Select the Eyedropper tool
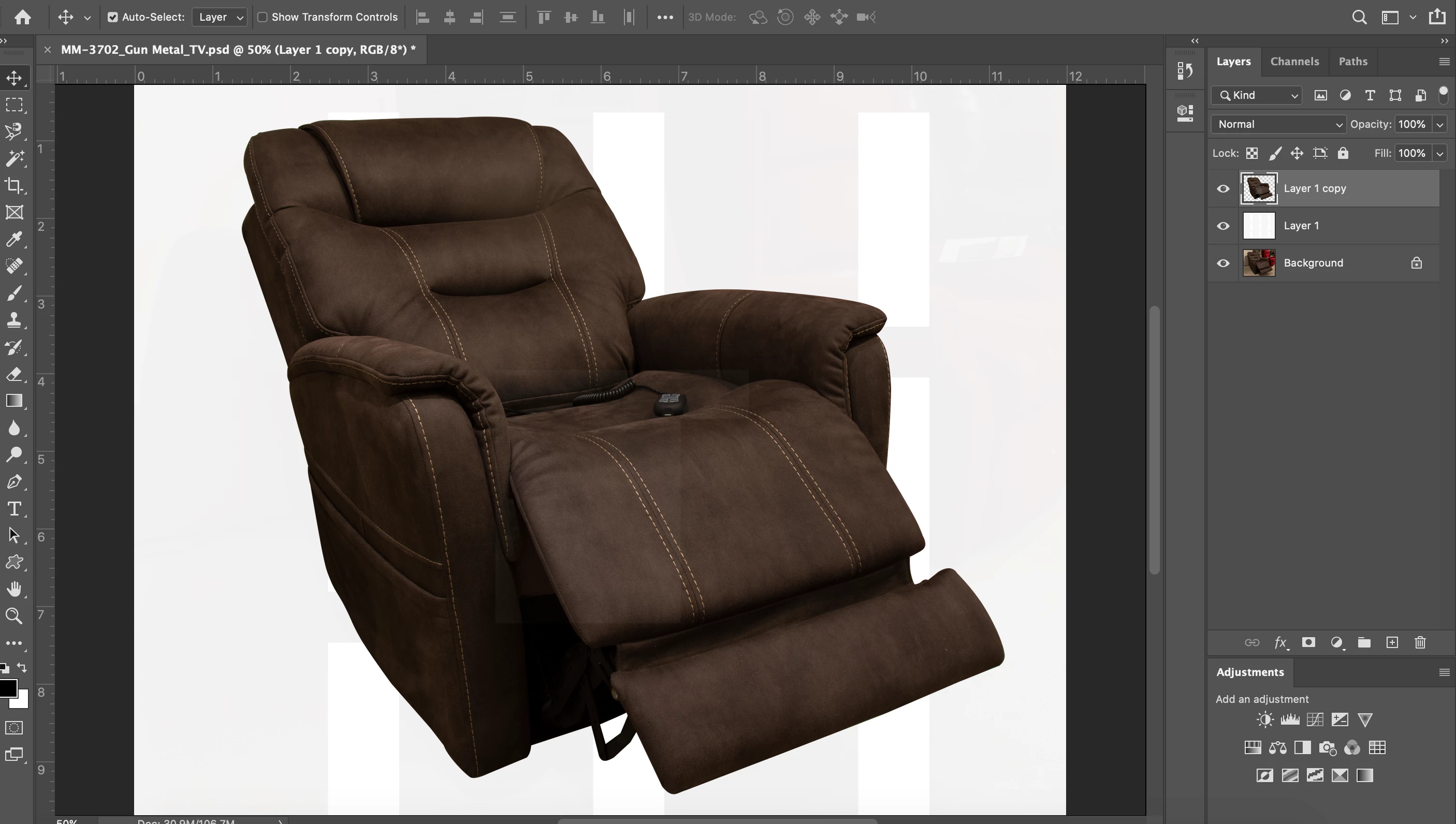Viewport: 1456px width, 824px height. pos(14,240)
